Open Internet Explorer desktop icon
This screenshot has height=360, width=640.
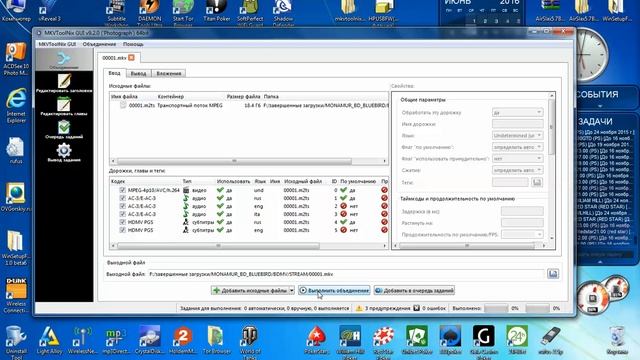[x=16, y=106]
